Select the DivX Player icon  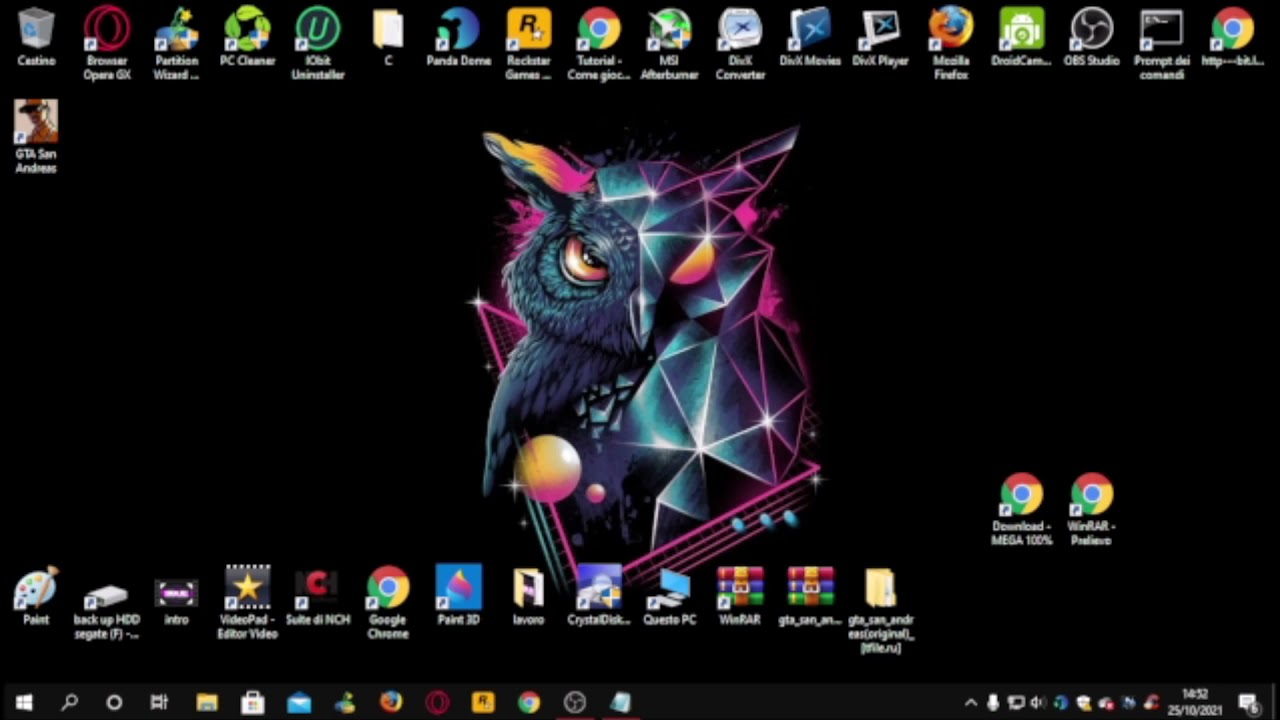(x=880, y=38)
